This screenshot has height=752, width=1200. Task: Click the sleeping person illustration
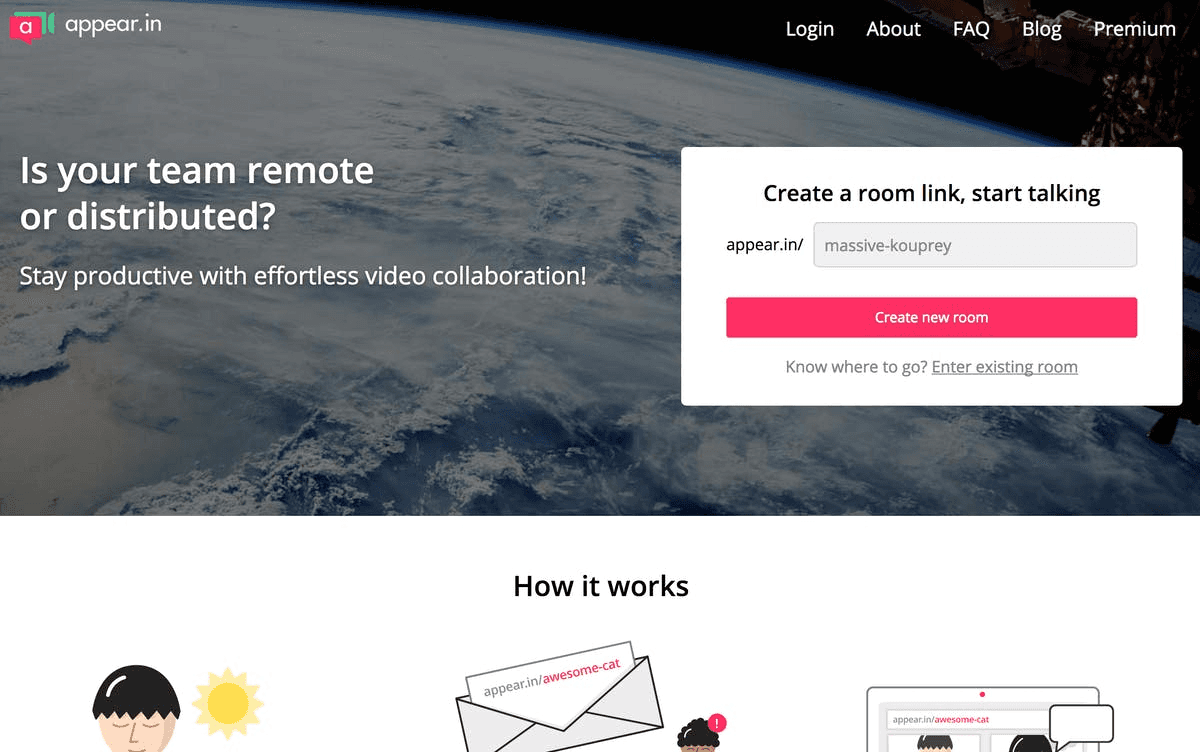pos(136,710)
